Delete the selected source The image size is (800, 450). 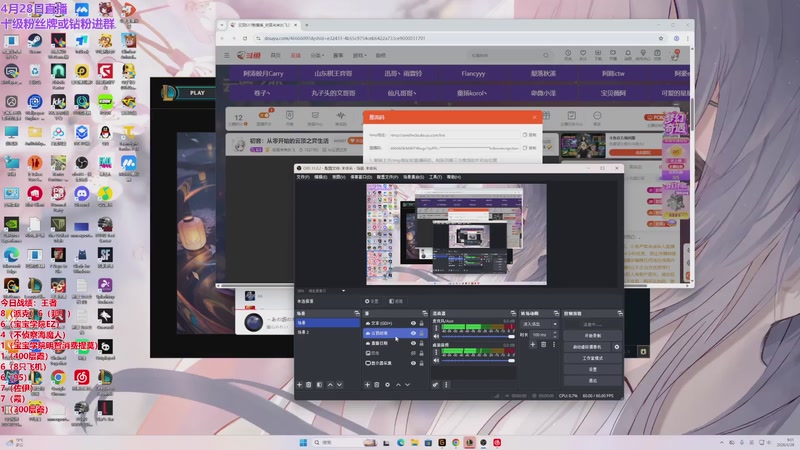[x=377, y=385]
